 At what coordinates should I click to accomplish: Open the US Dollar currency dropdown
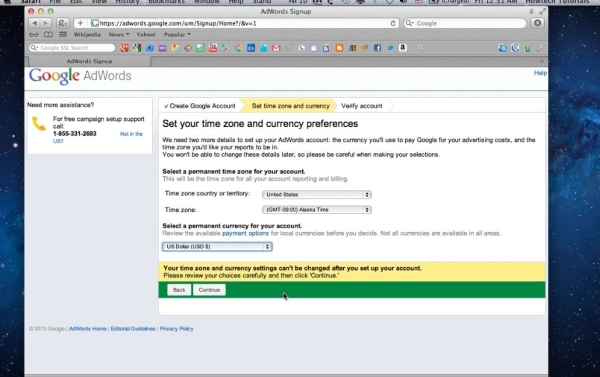point(217,246)
